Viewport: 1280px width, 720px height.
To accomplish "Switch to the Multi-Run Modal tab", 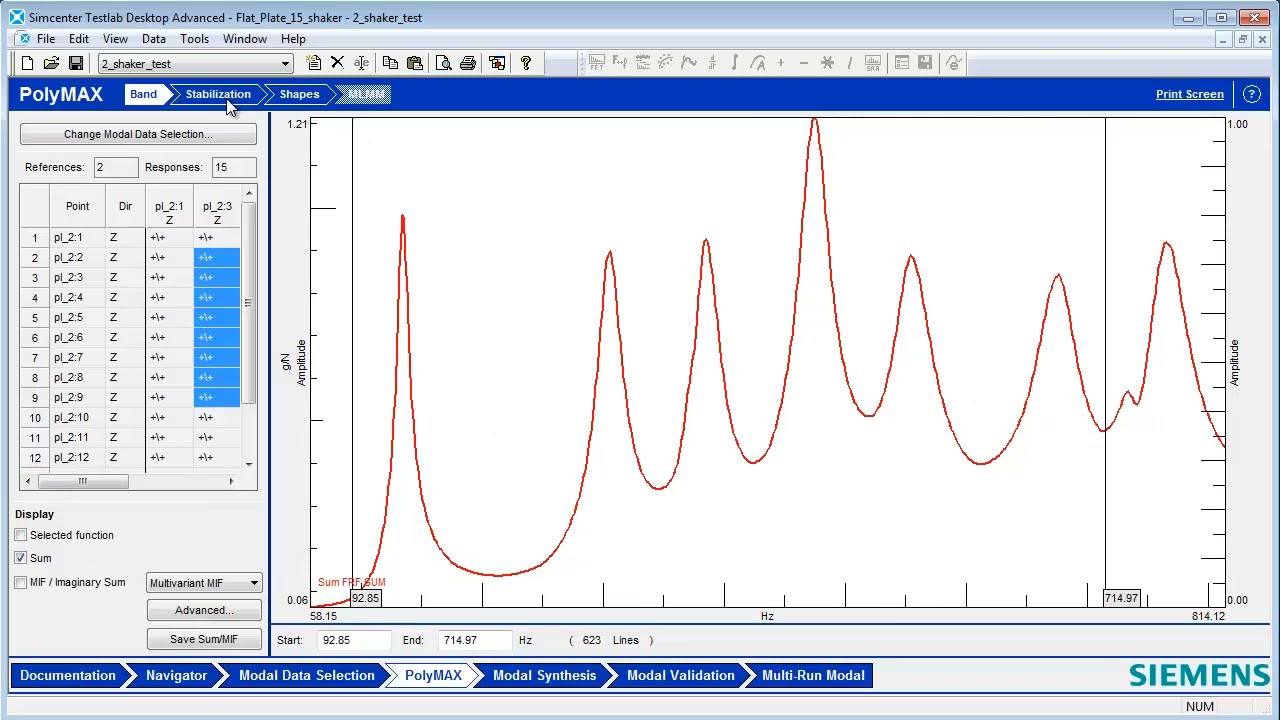I will click(813, 675).
